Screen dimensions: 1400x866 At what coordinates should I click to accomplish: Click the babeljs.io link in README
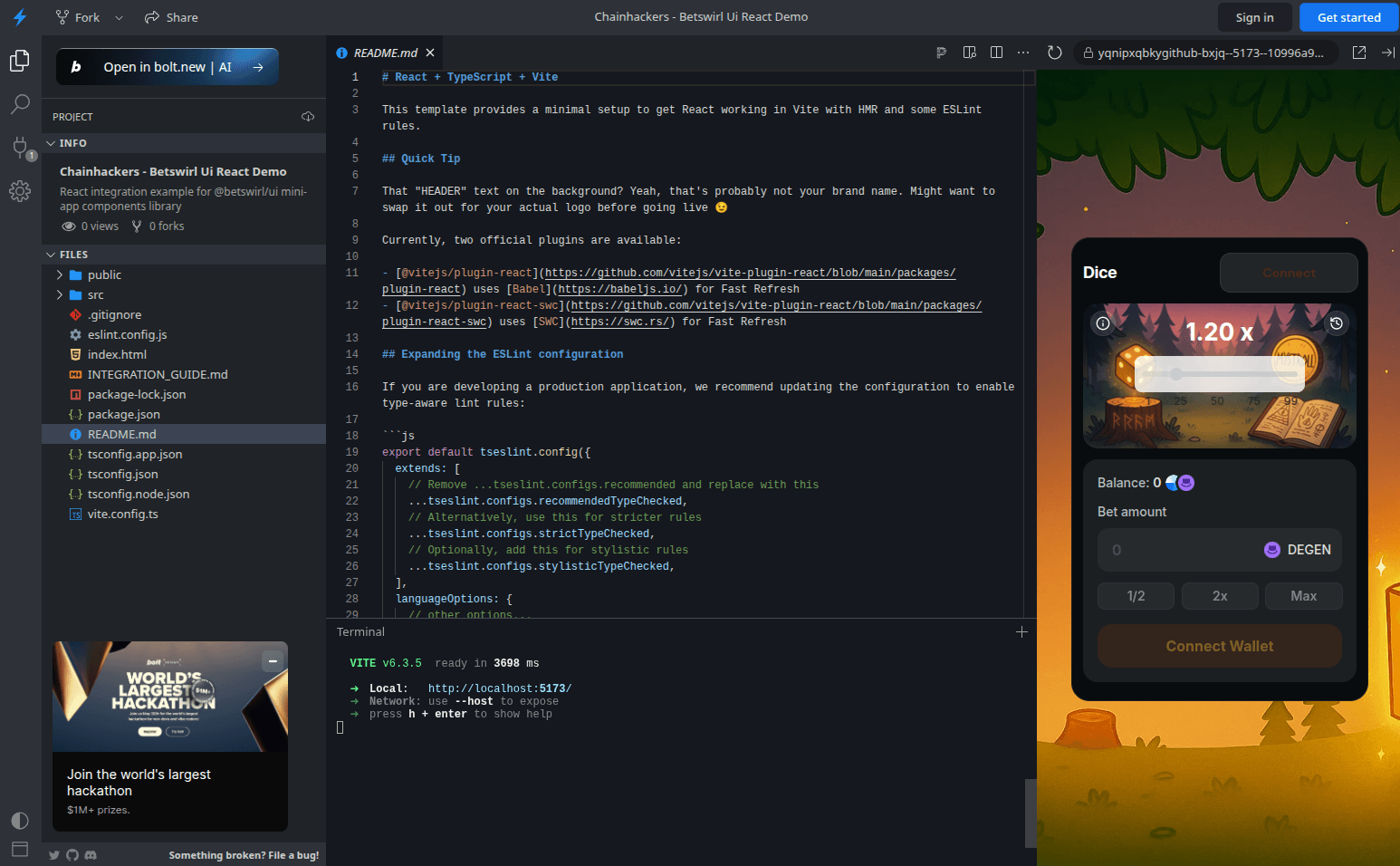[x=620, y=289]
